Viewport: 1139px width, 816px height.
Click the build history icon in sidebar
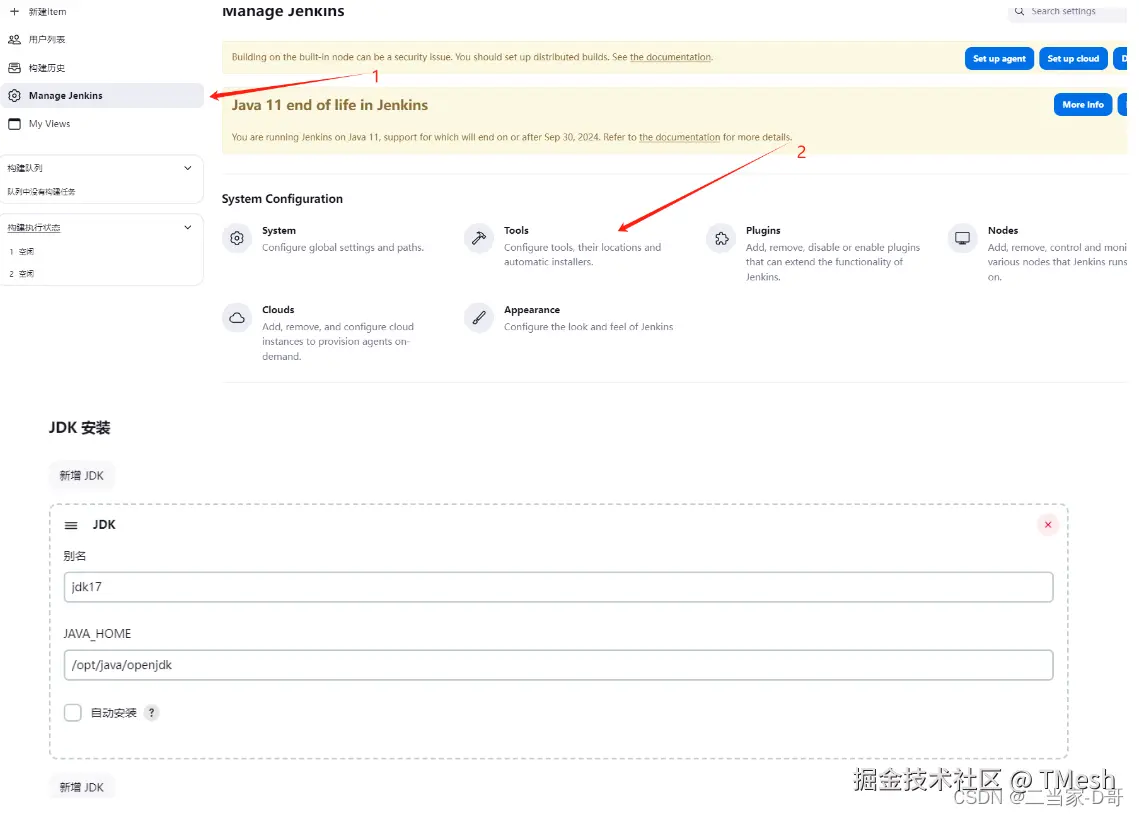point(14,68)
